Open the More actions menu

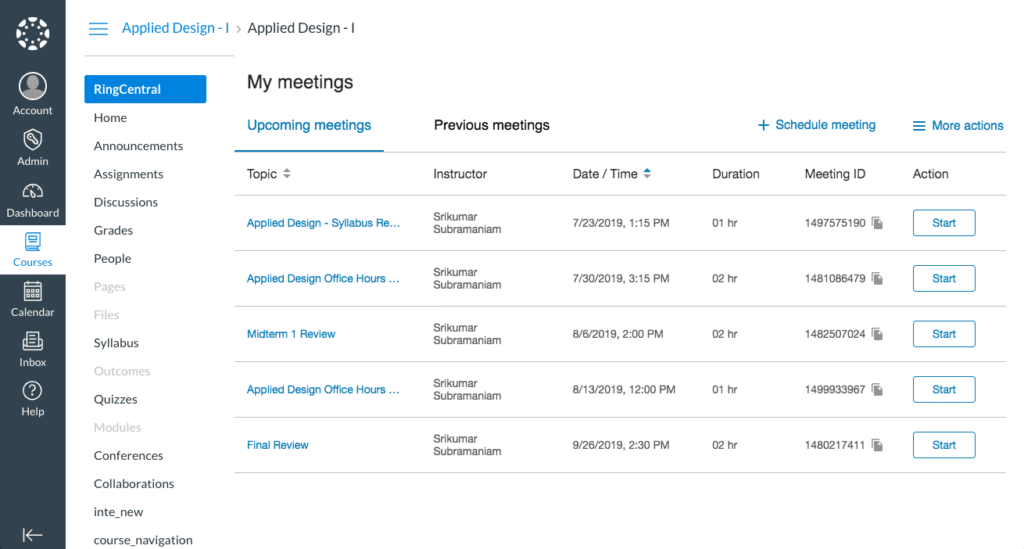tap(957, 126)
